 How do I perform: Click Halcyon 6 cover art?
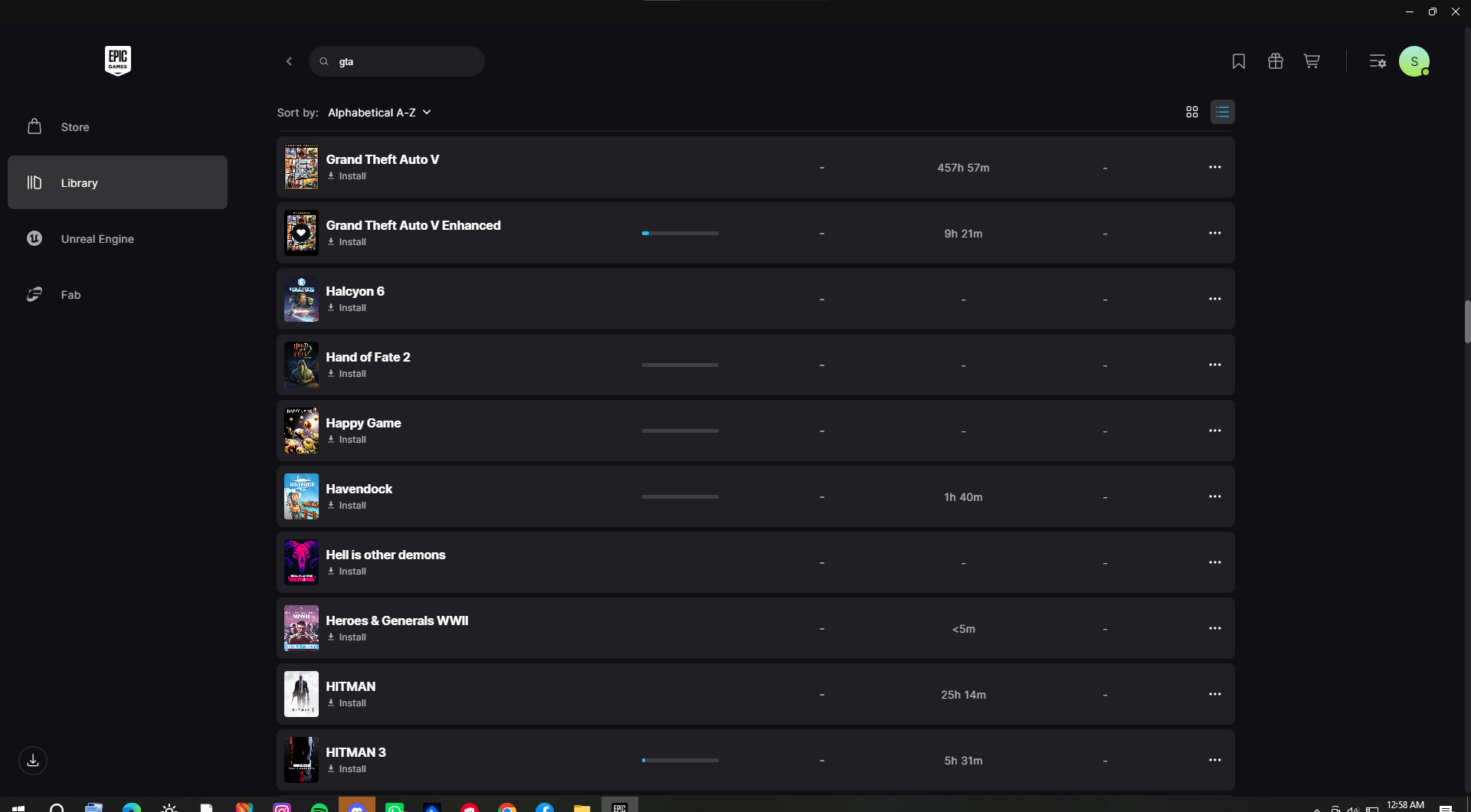pyautogui.click(x=301, y=299)
